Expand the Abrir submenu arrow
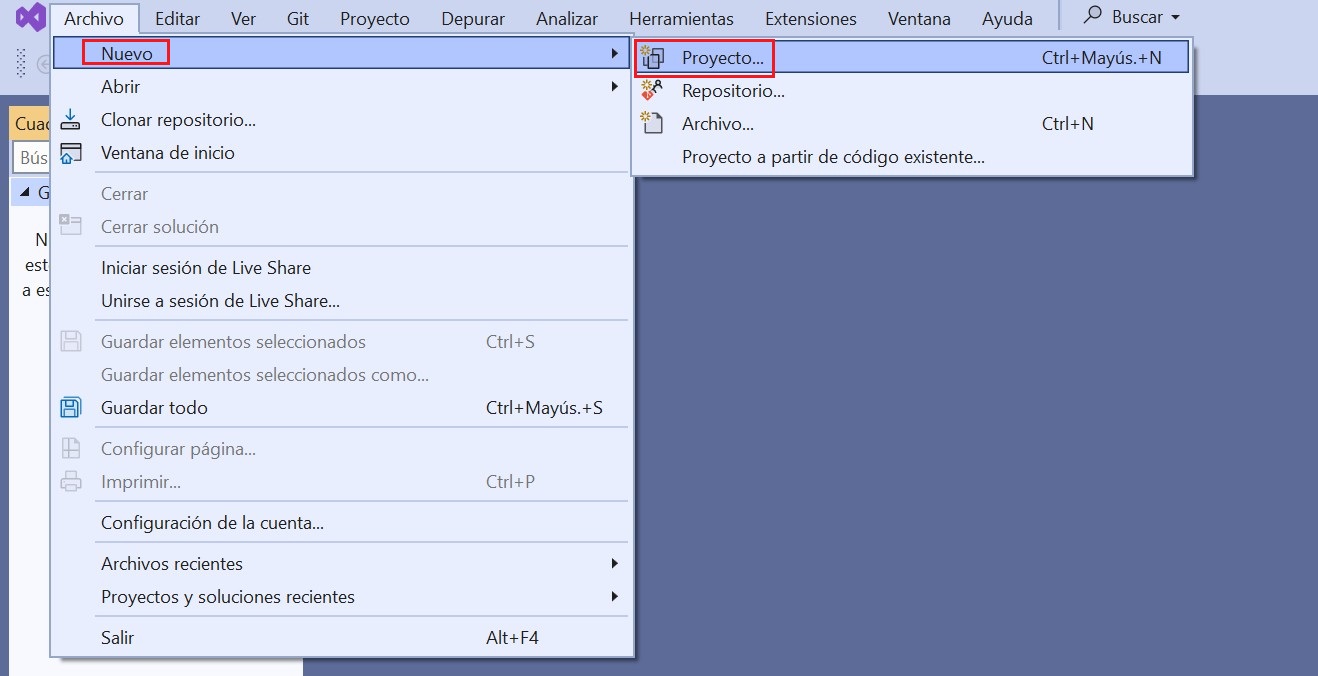The height and width of the screenshot is (676, 1318). [x=614, y=87]
